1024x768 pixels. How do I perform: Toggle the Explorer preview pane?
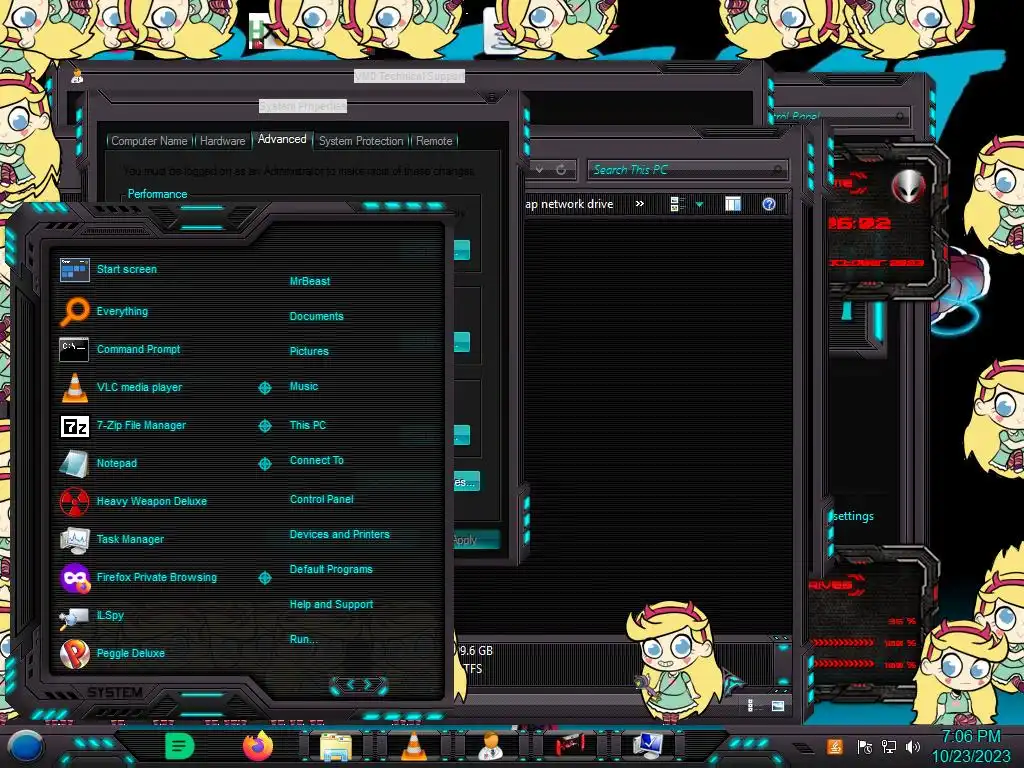733,204
